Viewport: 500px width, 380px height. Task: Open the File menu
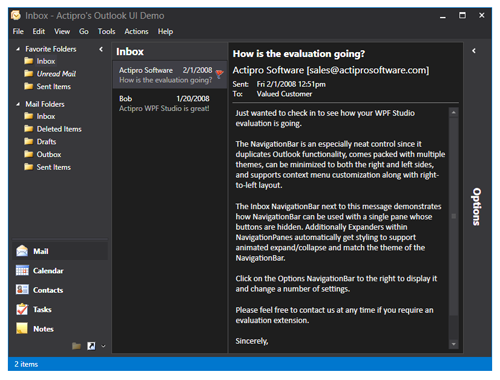[18, 31]
